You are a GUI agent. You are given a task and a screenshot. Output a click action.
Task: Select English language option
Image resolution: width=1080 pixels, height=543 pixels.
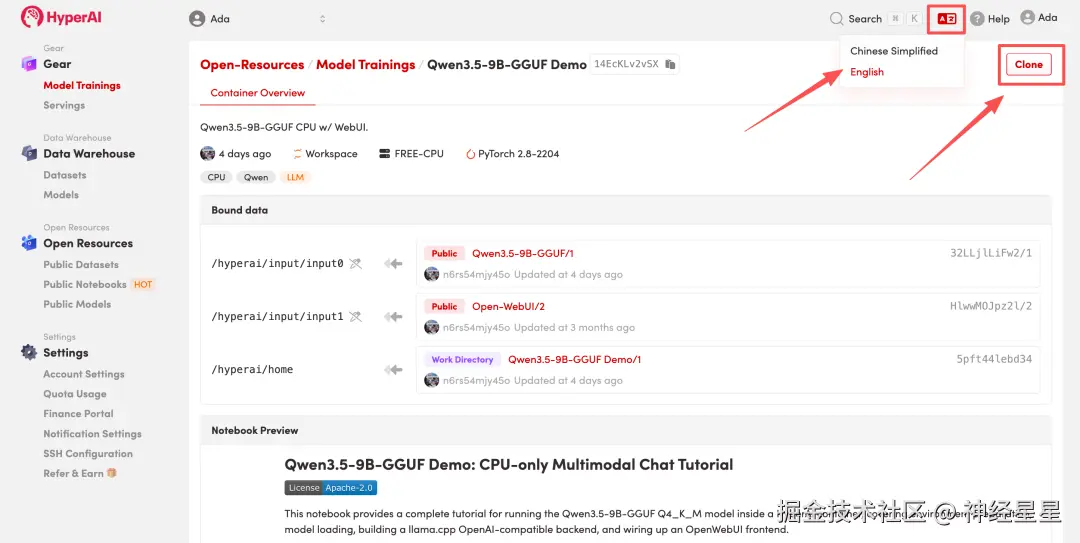[866, 72]
